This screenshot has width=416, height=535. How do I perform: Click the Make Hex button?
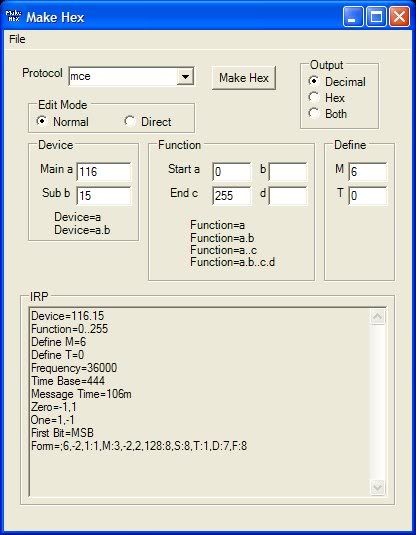point(244,78)
